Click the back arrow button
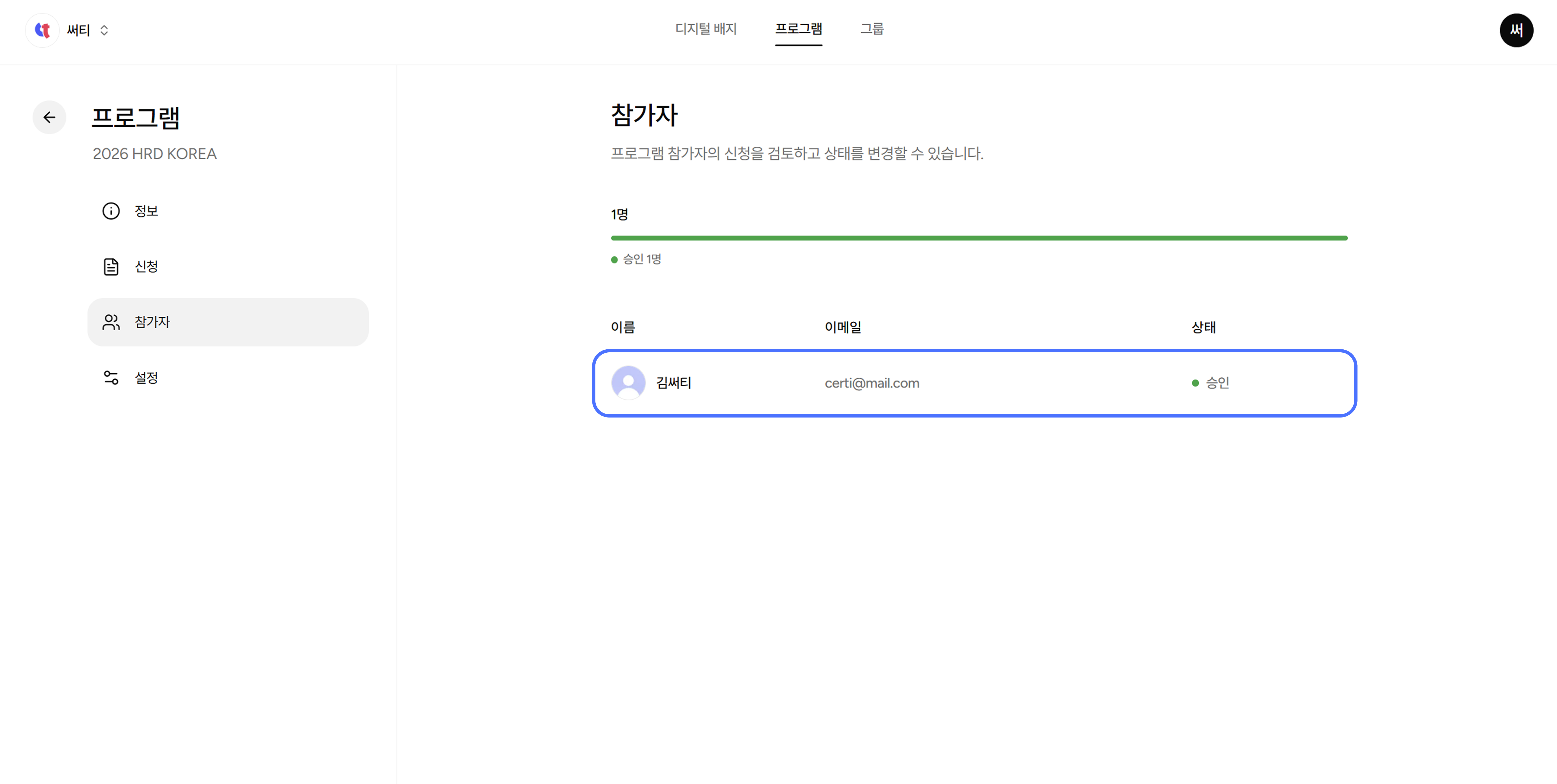The height and width of the screenshot is (784, 1557). (x=49, y=117)
